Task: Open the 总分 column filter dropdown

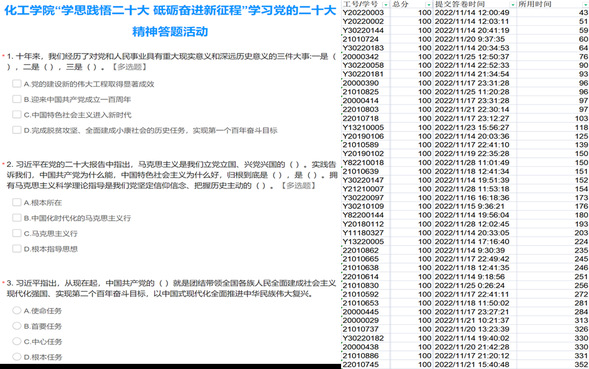Action: (429, 4)
